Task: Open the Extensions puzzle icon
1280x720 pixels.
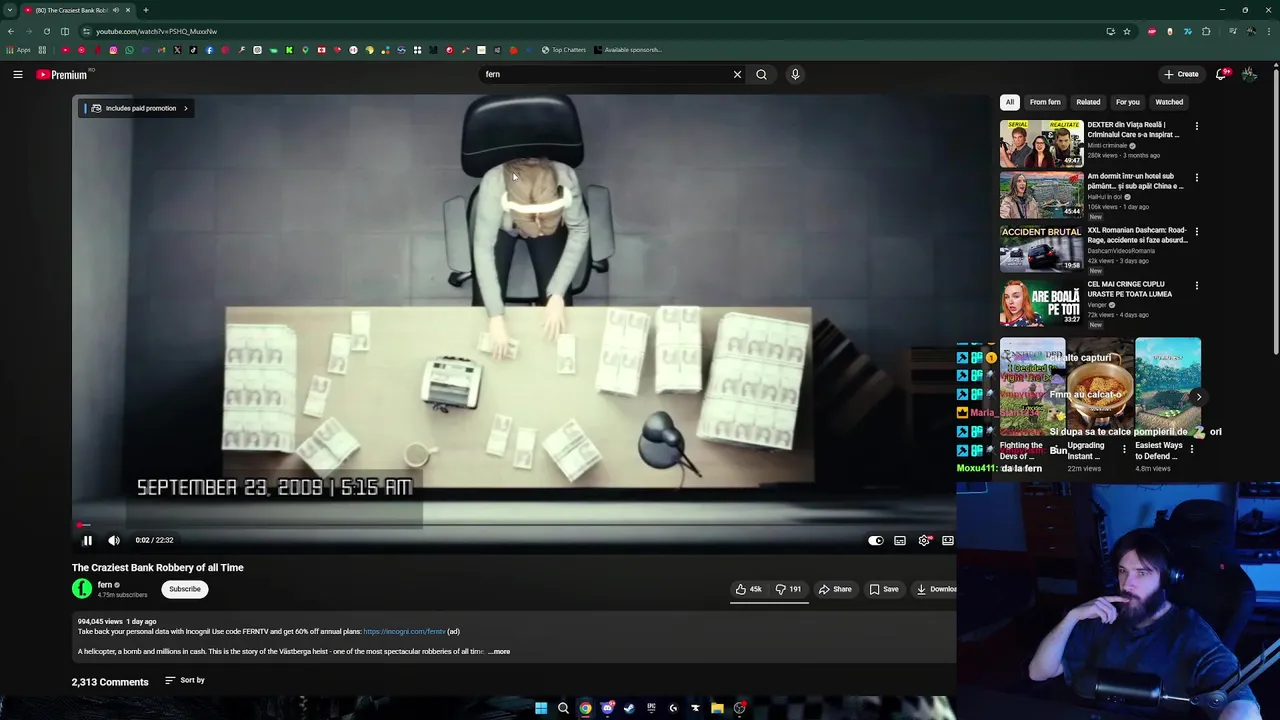Action: [x=1206, y=31]
